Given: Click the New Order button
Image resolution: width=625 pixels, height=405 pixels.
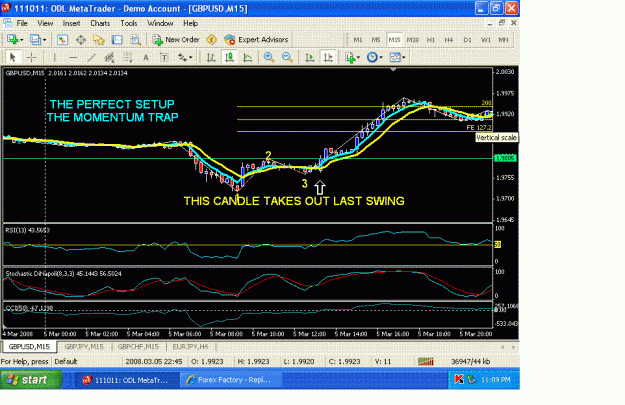Looking at the screenshot, I should click(176, 39).
